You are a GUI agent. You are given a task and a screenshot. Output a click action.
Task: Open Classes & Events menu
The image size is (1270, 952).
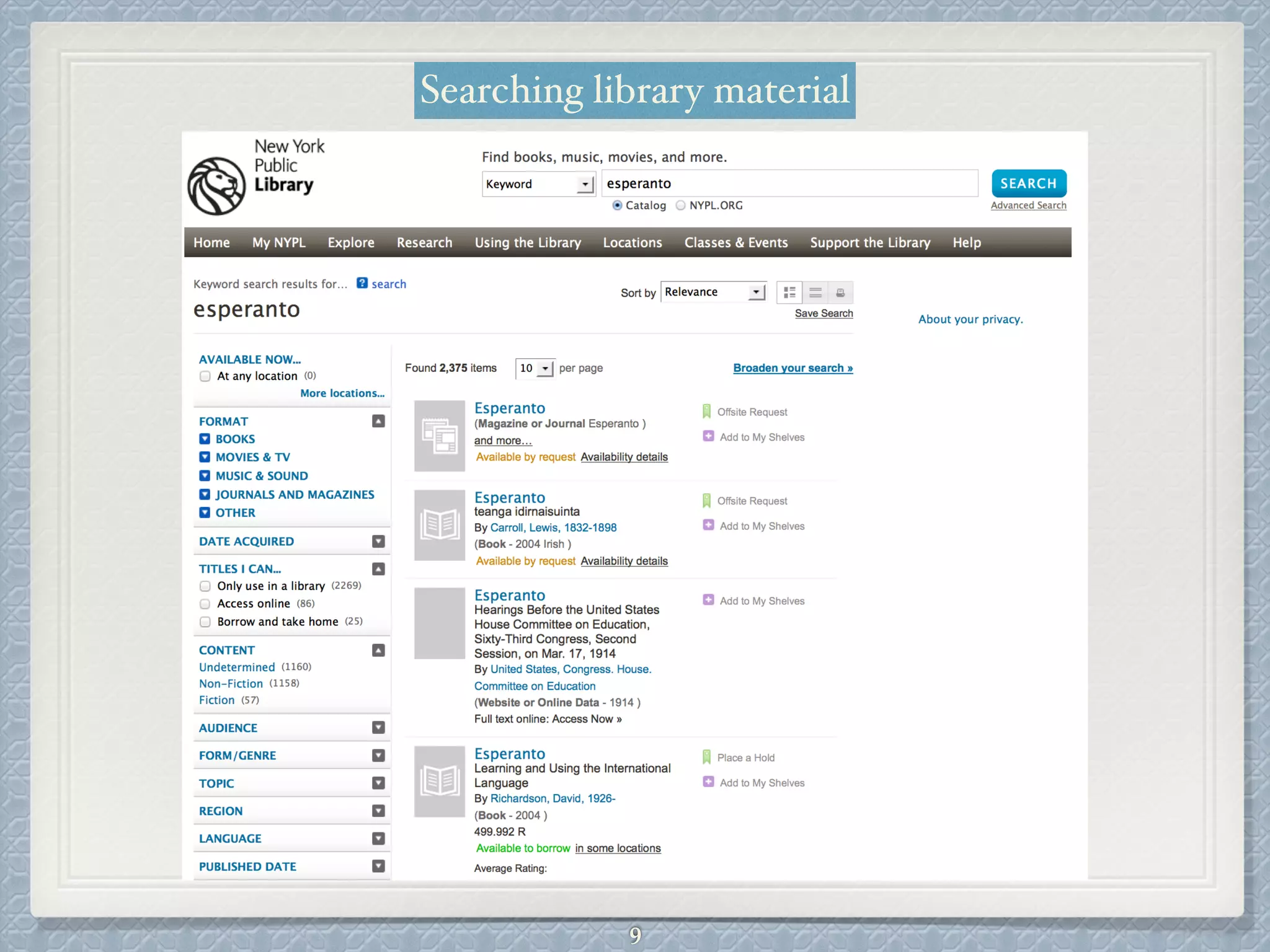point(736,242)
